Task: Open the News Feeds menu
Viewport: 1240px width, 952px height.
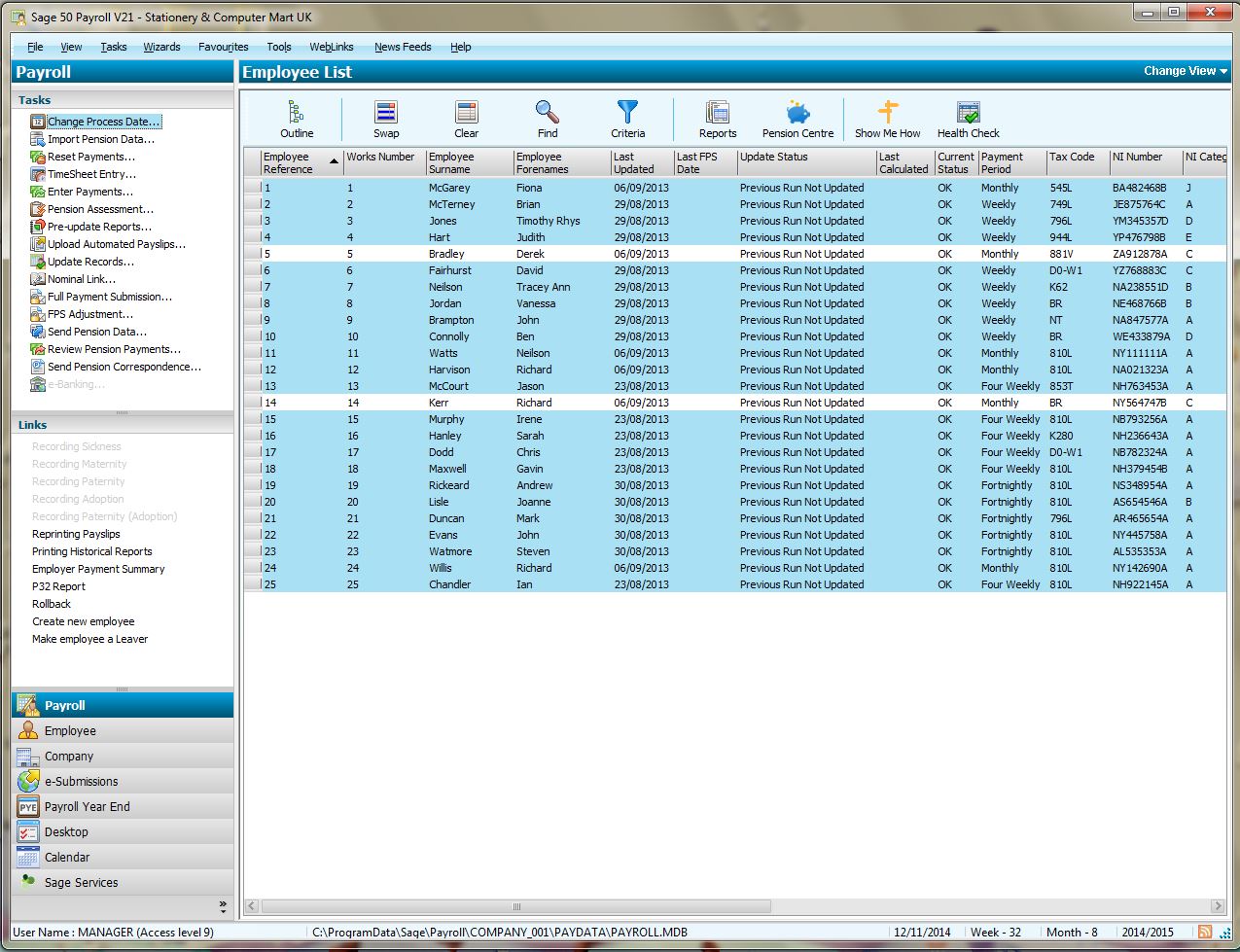Action: click(403, 47)
